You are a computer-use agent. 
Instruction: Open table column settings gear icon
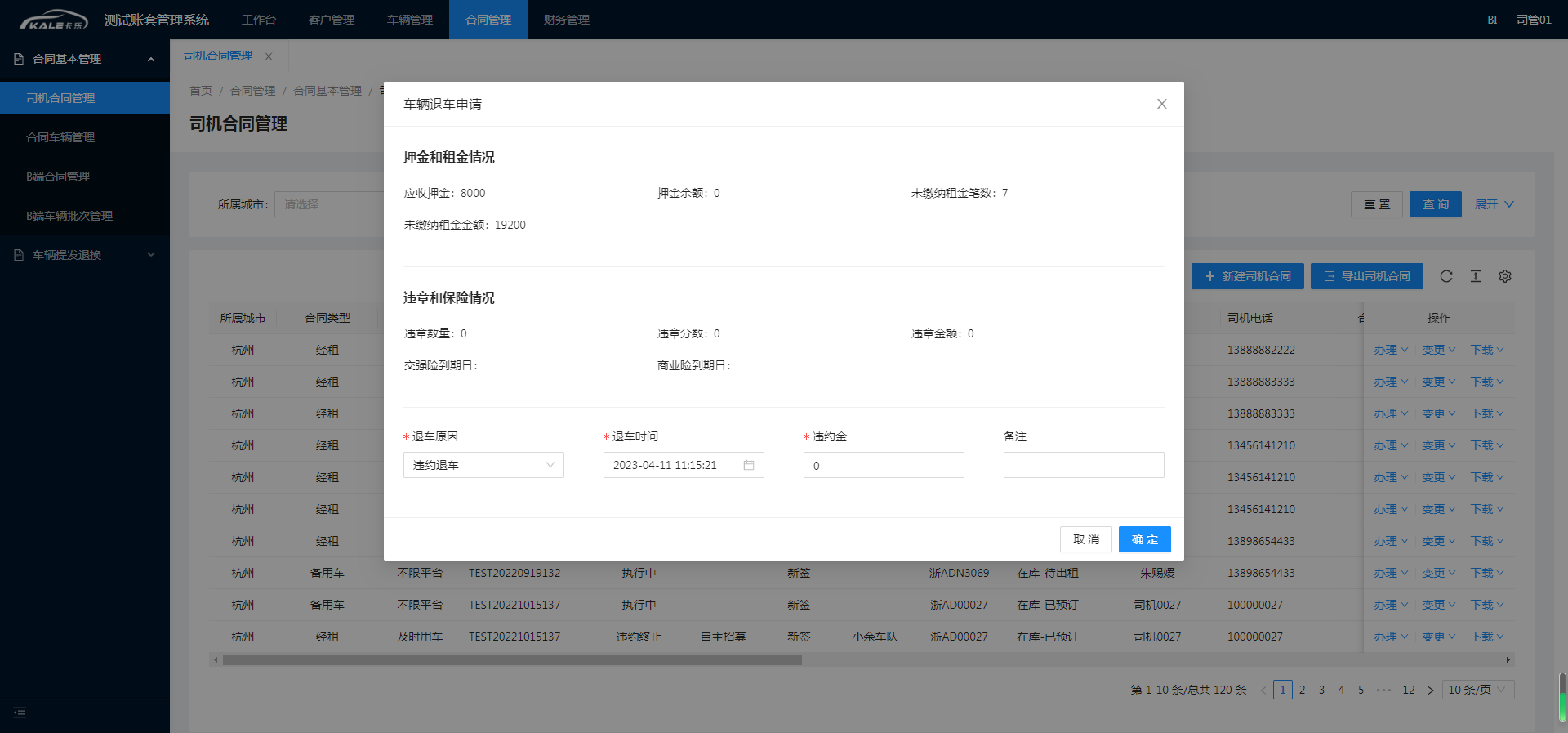coord(1504,276)
